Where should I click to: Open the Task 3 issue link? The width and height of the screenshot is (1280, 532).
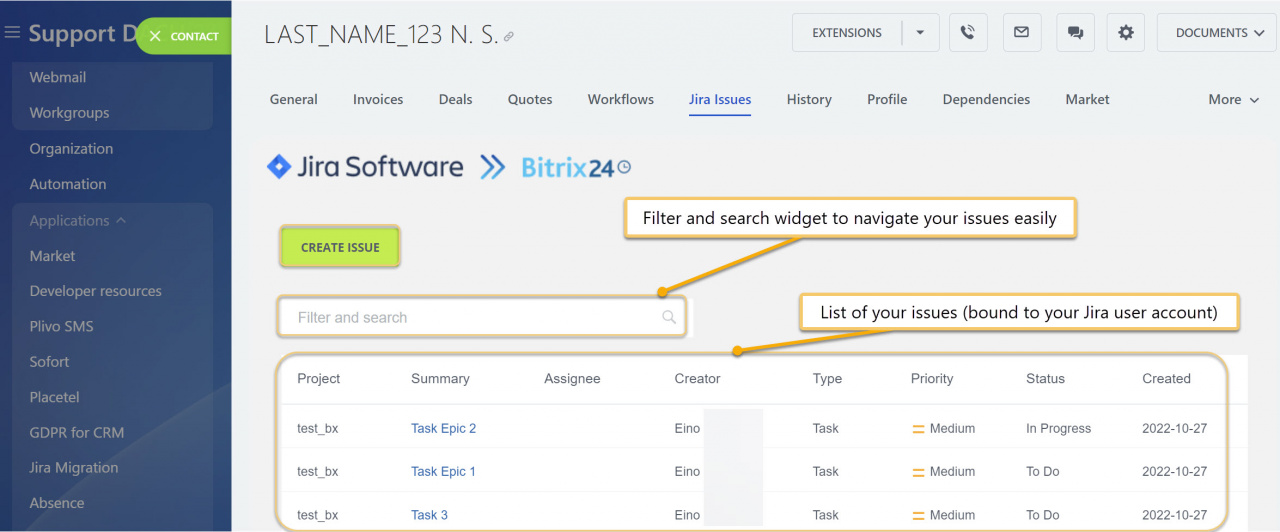[x=429, y=515]
